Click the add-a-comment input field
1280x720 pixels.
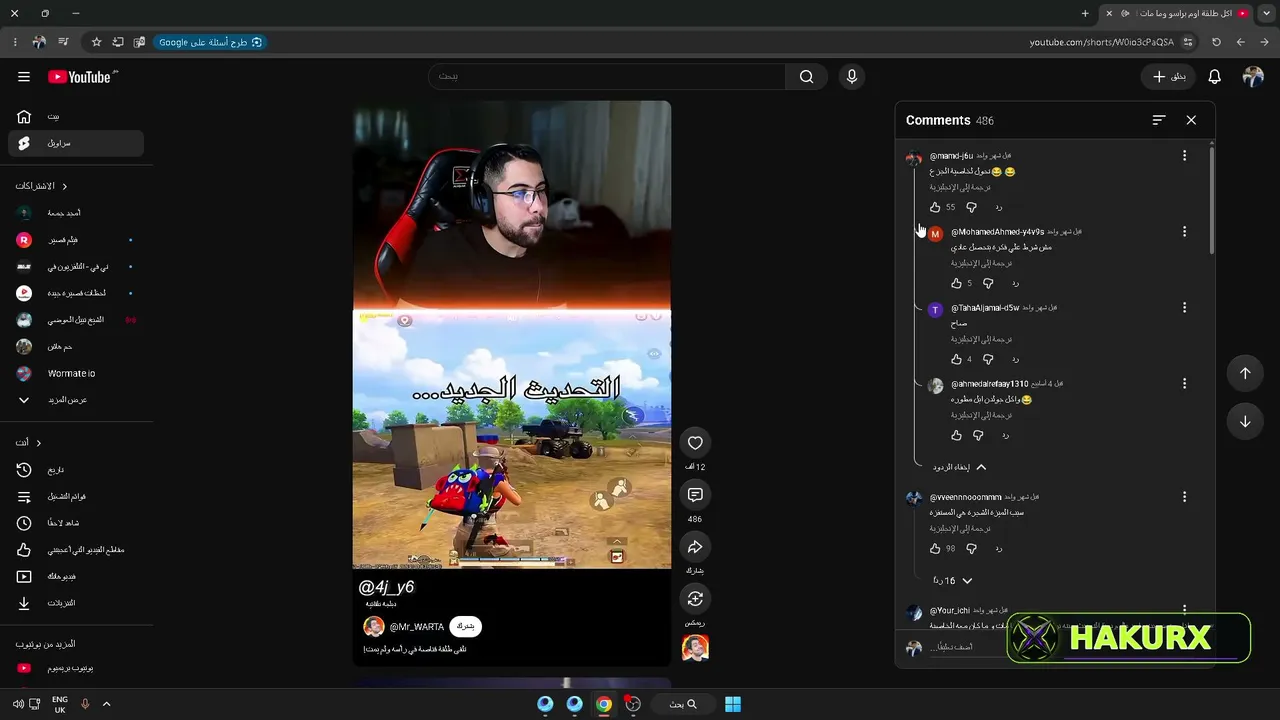tap(965, 648)
